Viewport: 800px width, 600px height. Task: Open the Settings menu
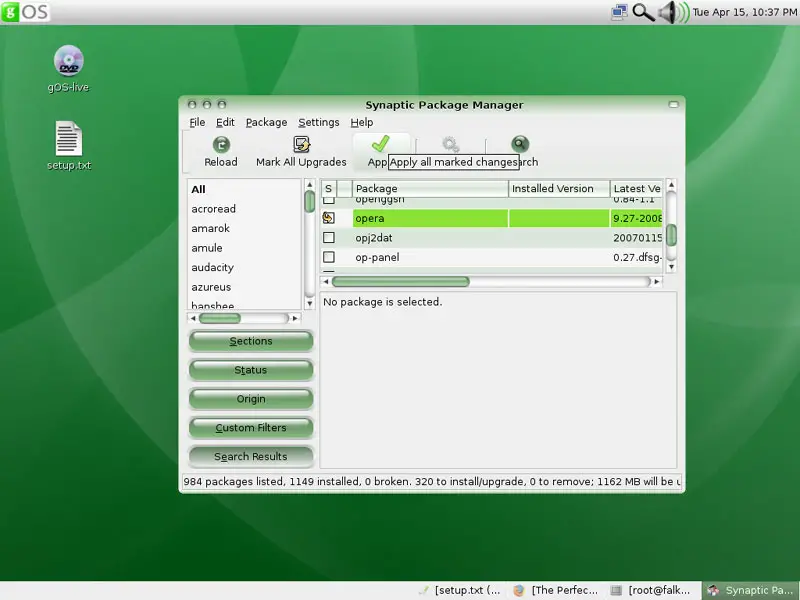click(x=319, y=122)
